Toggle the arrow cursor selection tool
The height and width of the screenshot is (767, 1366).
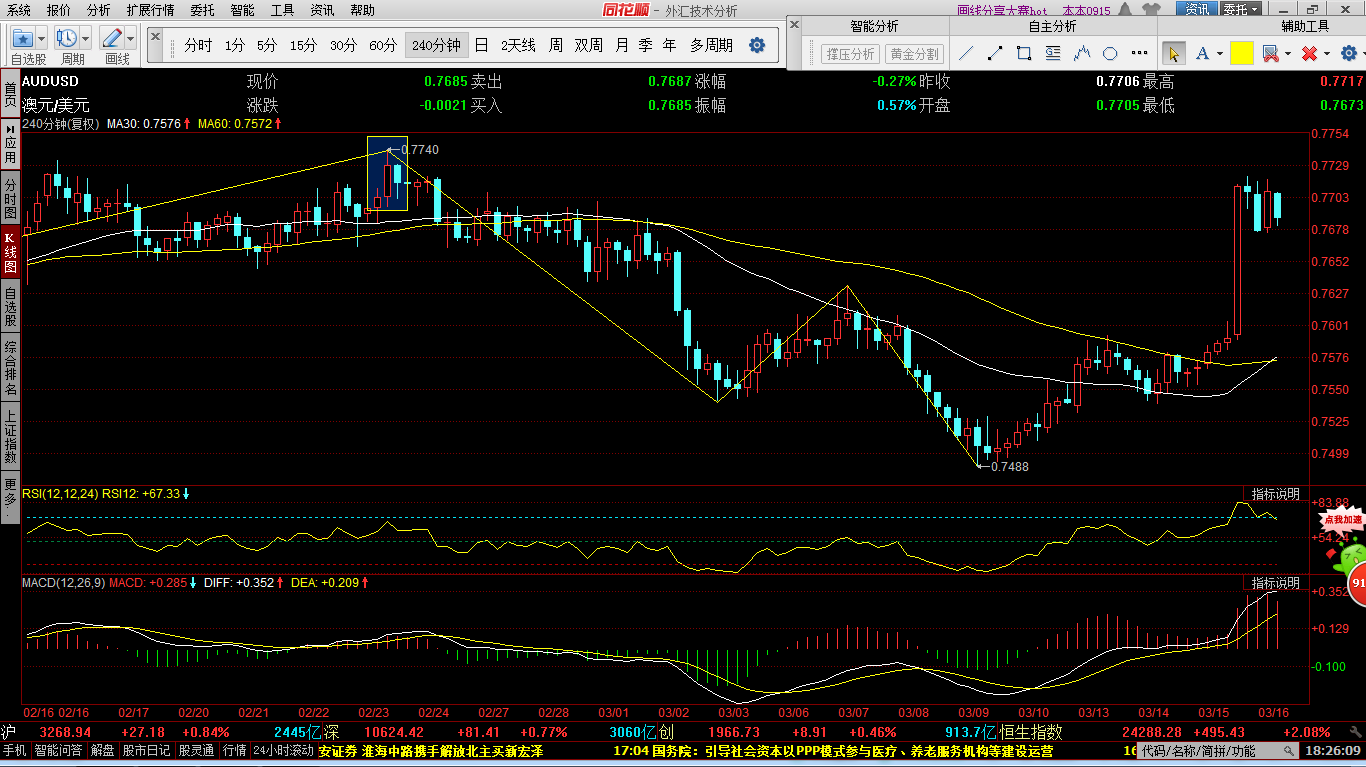tap(1173, 53)
